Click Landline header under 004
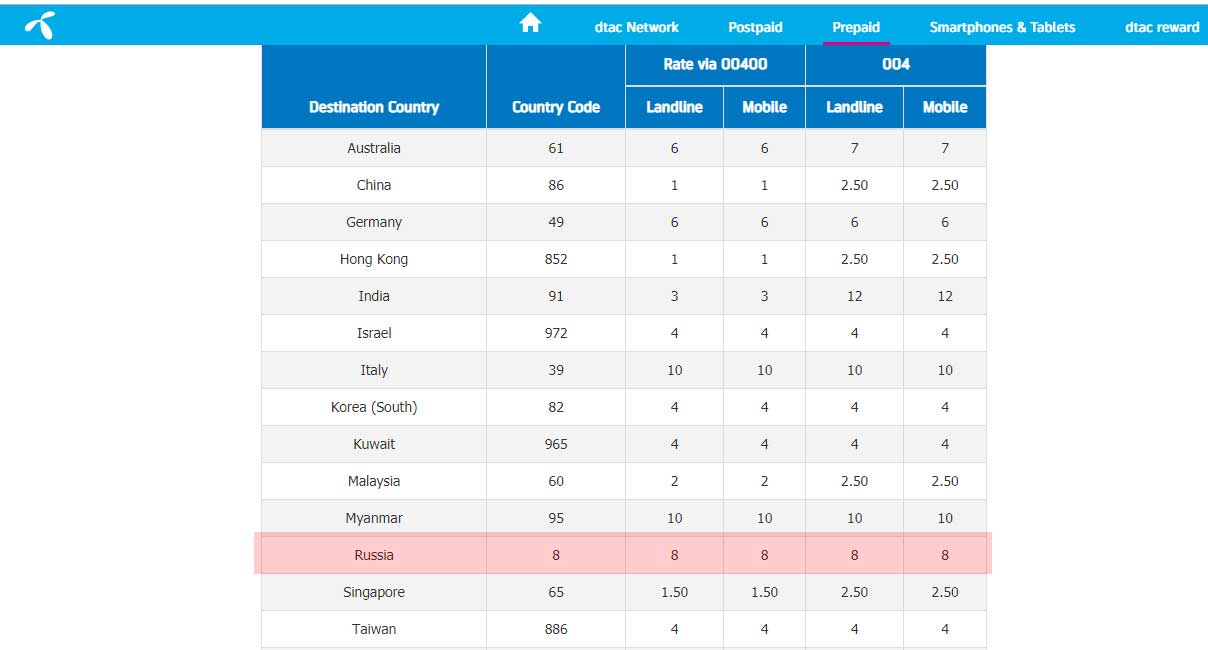 click(x=854, y=107)
